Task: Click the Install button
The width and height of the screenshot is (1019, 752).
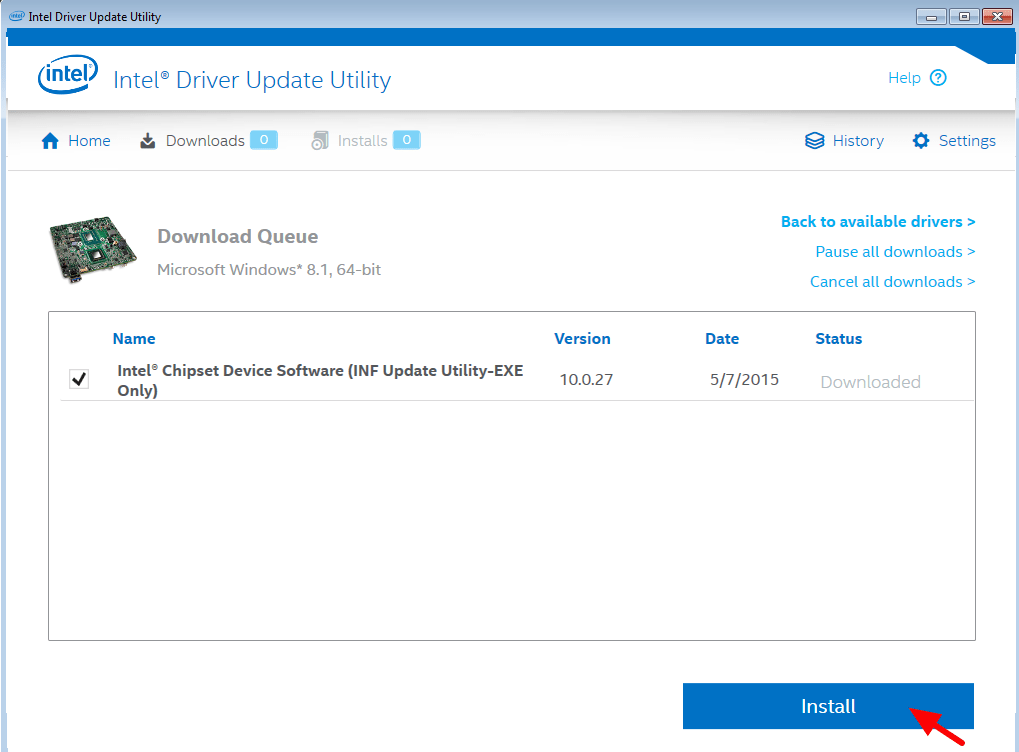Action: coord(828,706)
